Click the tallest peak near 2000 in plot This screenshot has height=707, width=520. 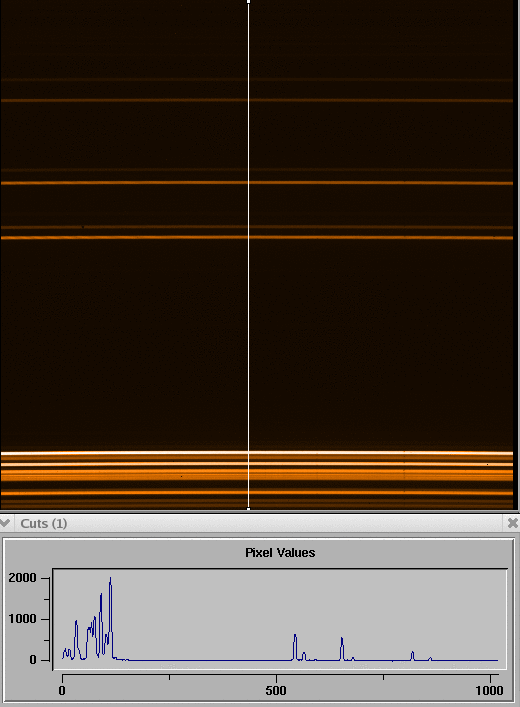tap(110, 579)
